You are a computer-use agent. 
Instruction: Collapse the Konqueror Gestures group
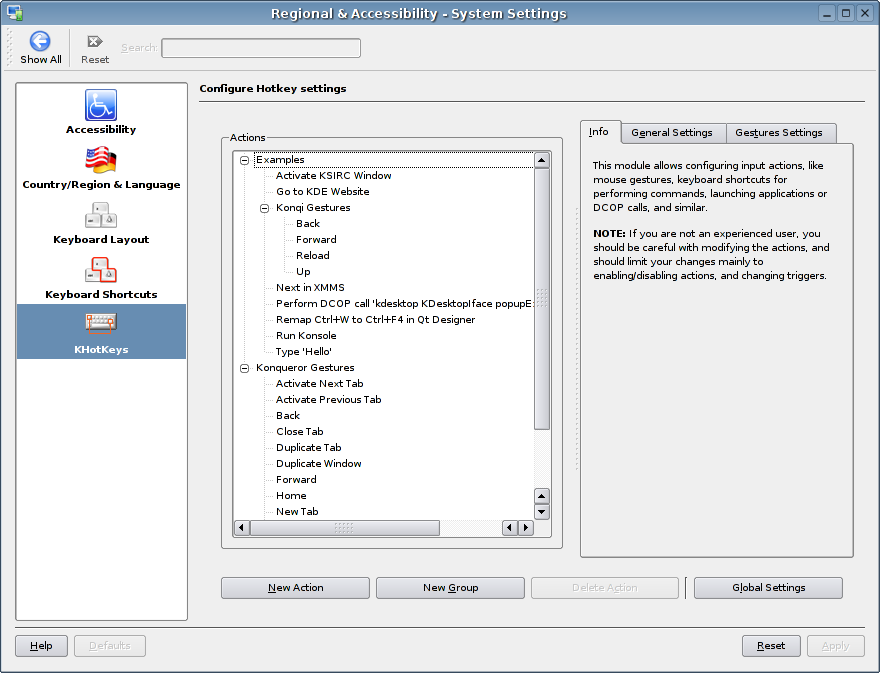click(245, 369)
